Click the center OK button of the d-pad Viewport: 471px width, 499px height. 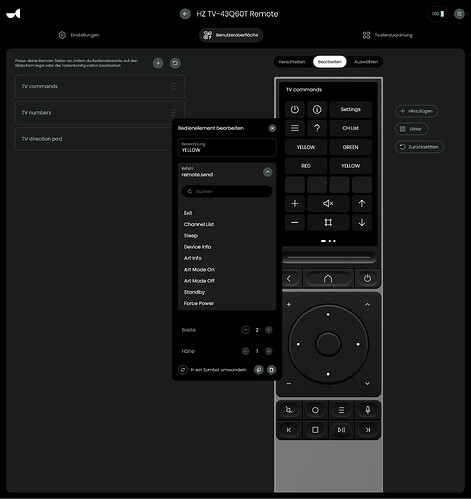click(x=328, y=344)
